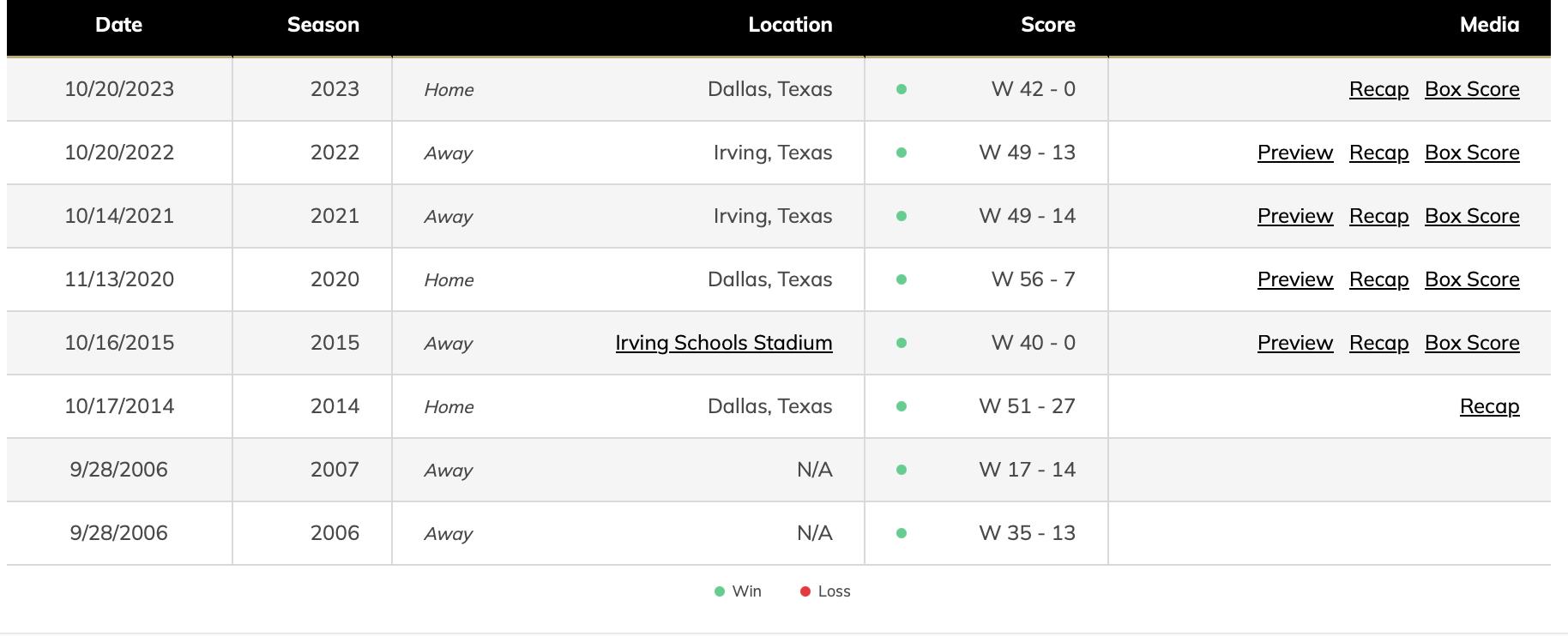
Task: Open the Recap for the 10/17/2014 game
Action: (x=1489, y=406)
